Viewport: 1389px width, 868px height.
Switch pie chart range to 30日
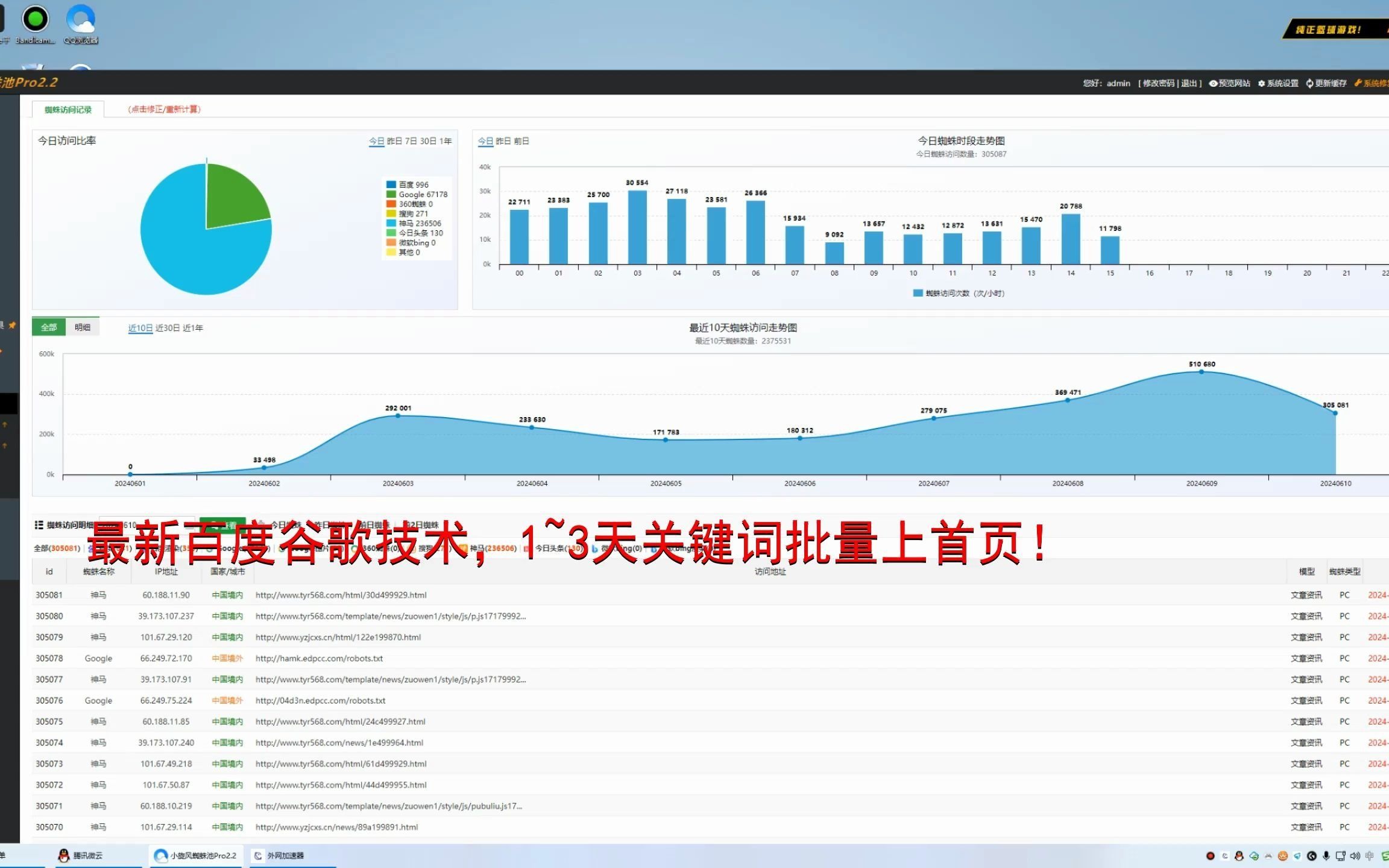428,141
